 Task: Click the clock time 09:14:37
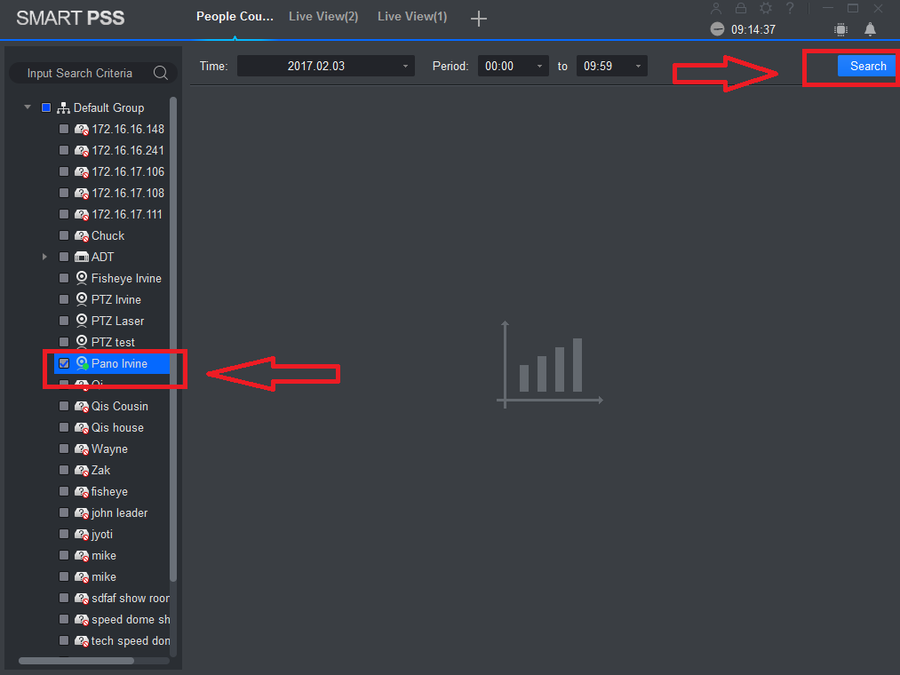pos(753,29)
